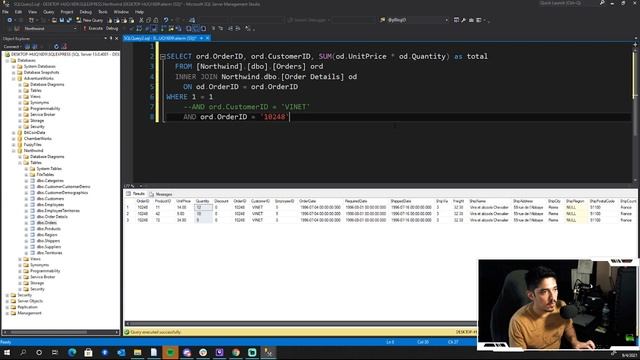Open File Explorer from the taskbar
640x360 pixels.
(x=138, y=352)
